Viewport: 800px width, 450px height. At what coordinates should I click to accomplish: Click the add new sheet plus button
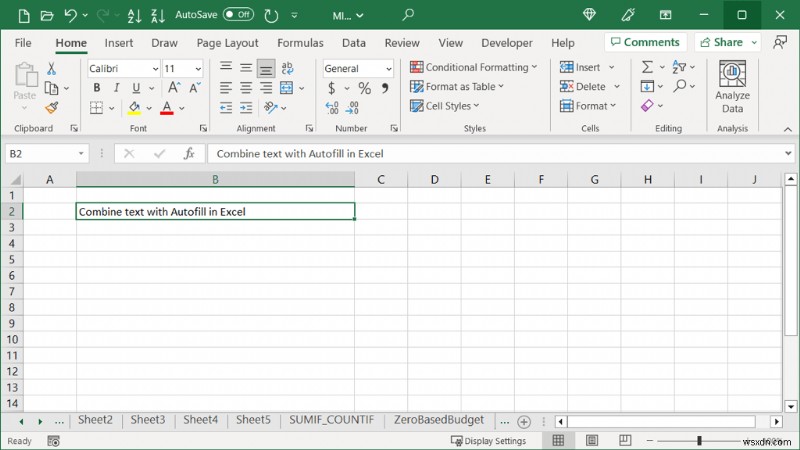point(523,422)
